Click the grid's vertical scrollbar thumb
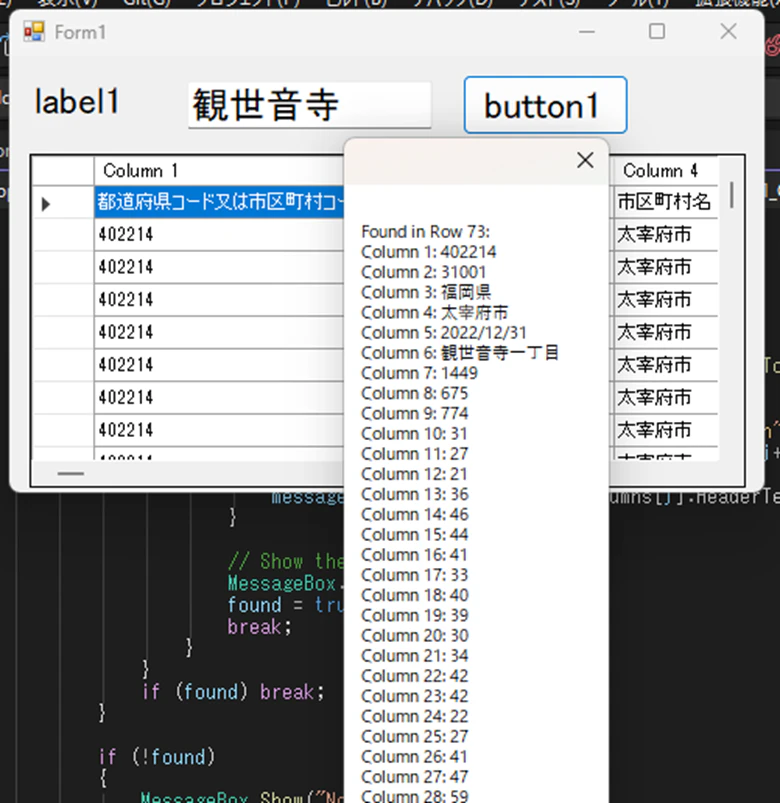780x803 pixels. click(x=732, y=195)
